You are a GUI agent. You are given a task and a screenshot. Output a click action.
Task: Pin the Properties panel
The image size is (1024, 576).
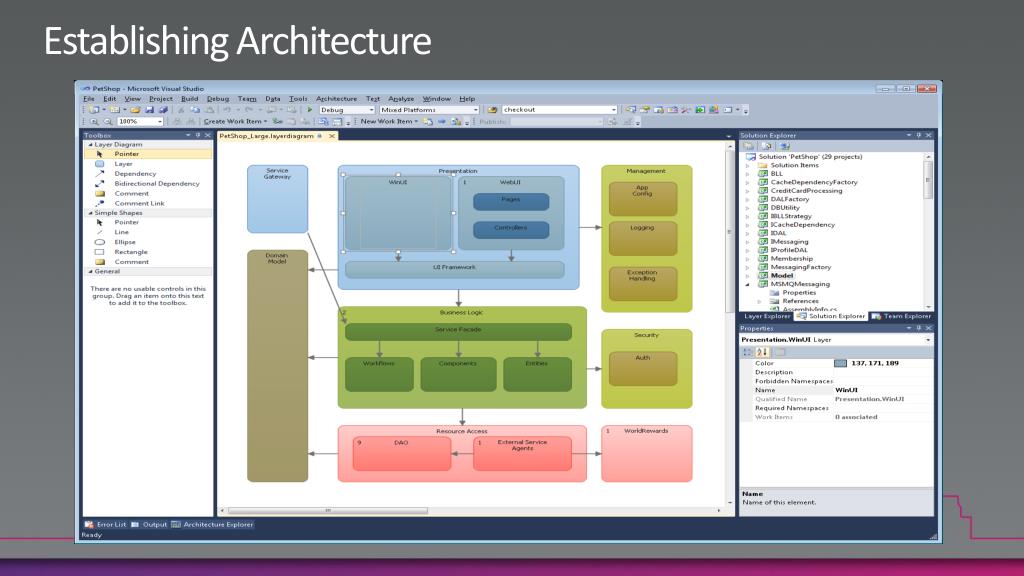pos(918,328)
